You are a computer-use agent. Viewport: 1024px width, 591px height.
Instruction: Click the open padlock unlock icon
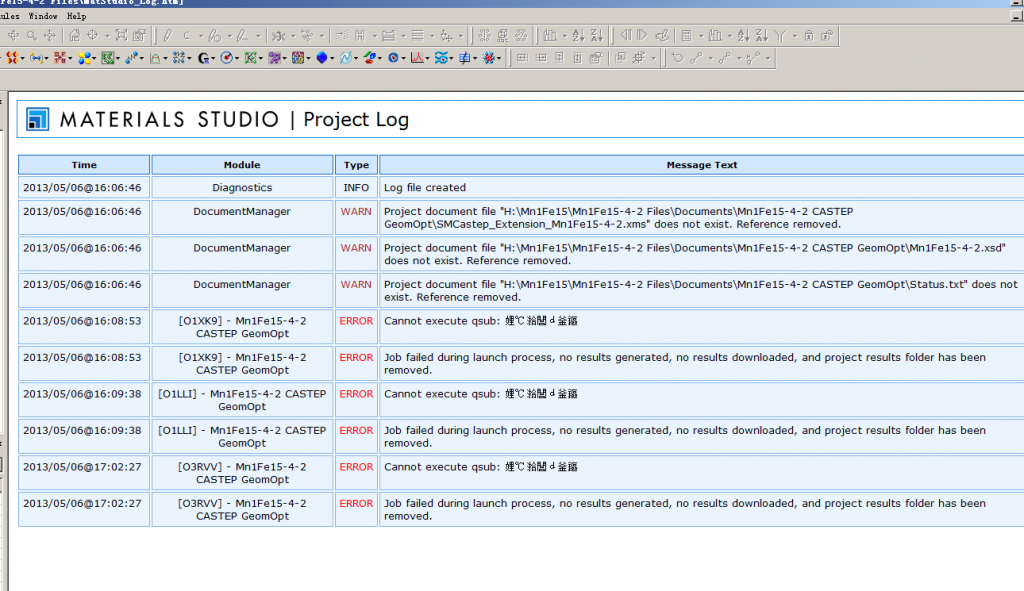[827, 36]
